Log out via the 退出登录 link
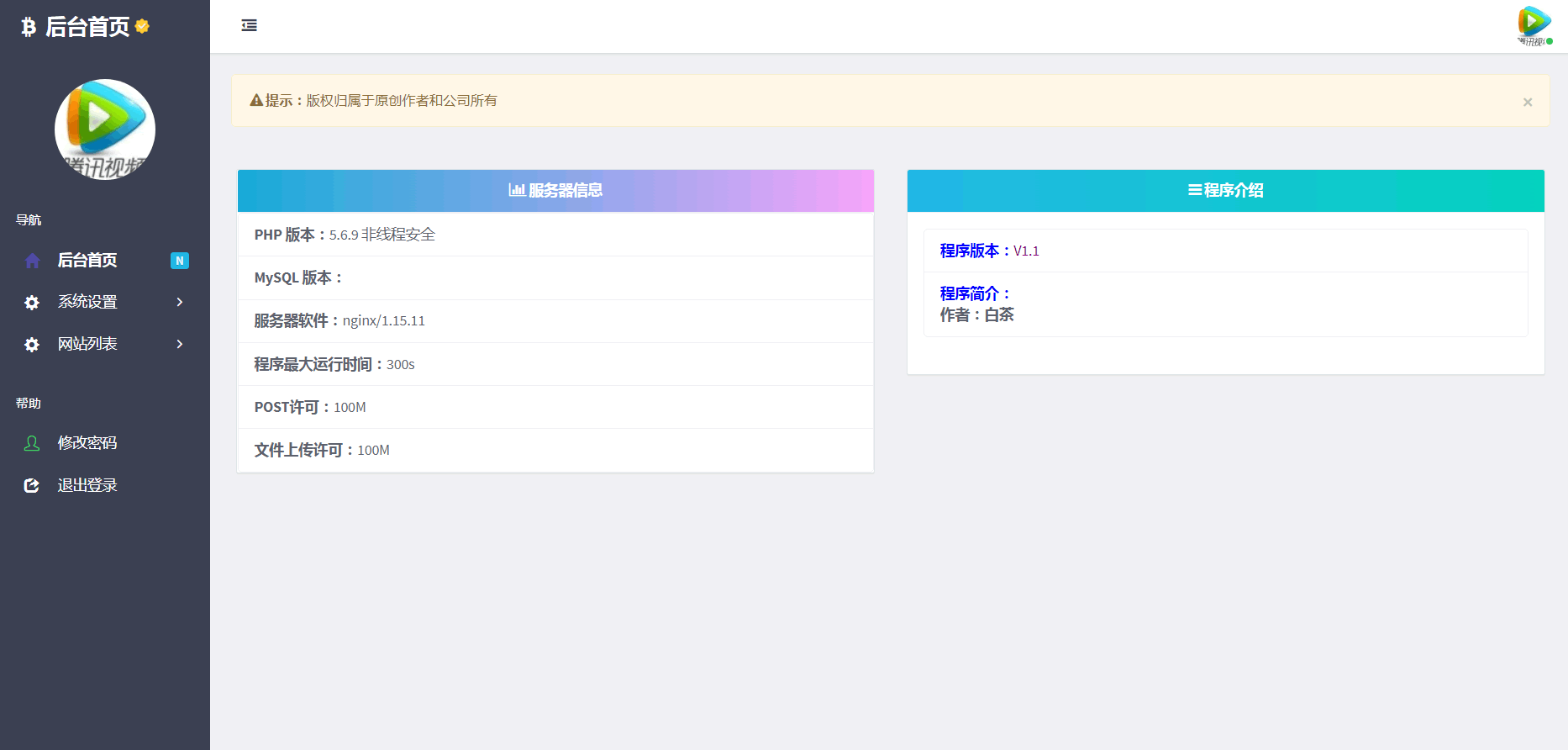Viewport: 1568px width, 750px height. [x=87, y=485]
